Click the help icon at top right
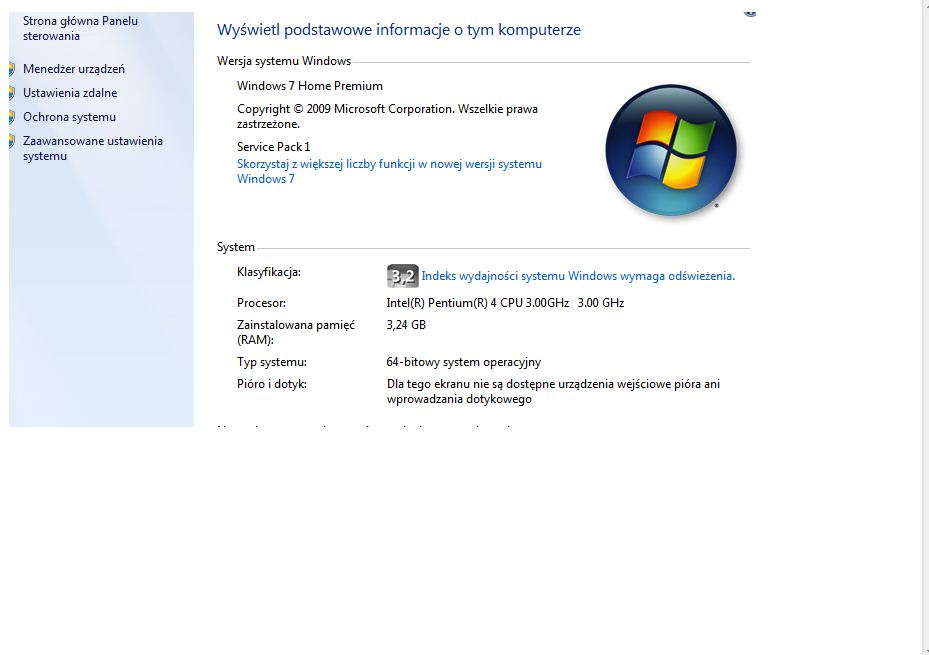 tap(749, 13)
